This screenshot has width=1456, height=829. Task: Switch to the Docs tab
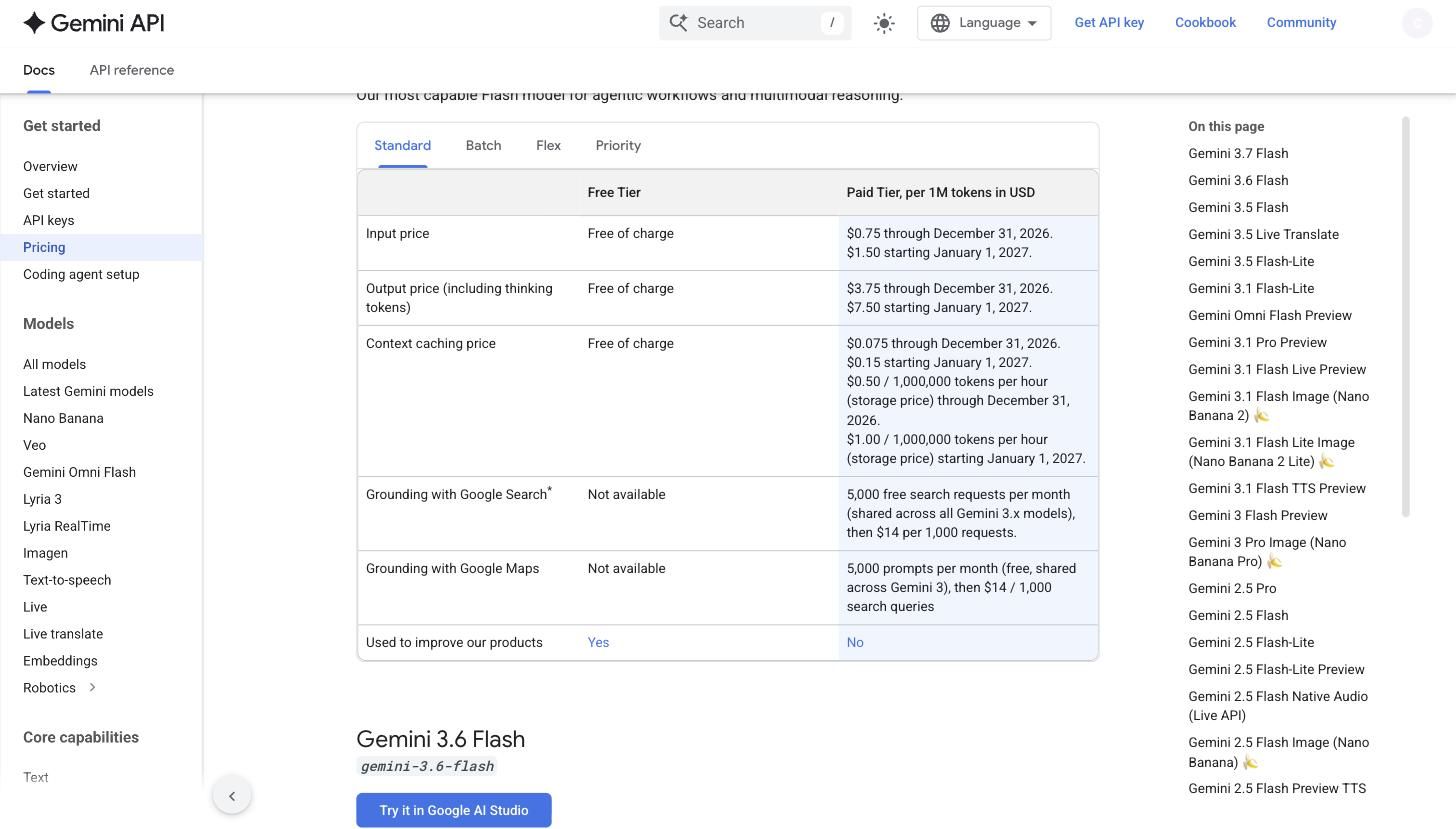39,70
